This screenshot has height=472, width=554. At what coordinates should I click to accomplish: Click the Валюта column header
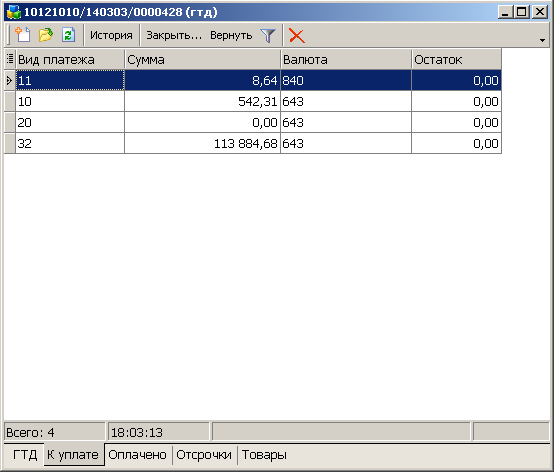click(346, 59)
